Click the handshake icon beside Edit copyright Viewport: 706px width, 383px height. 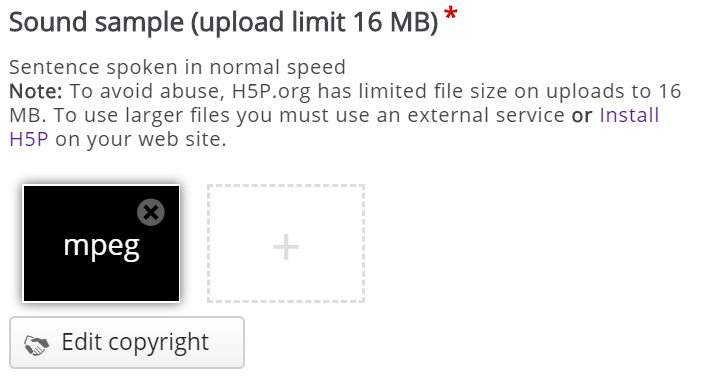(36, 345)
